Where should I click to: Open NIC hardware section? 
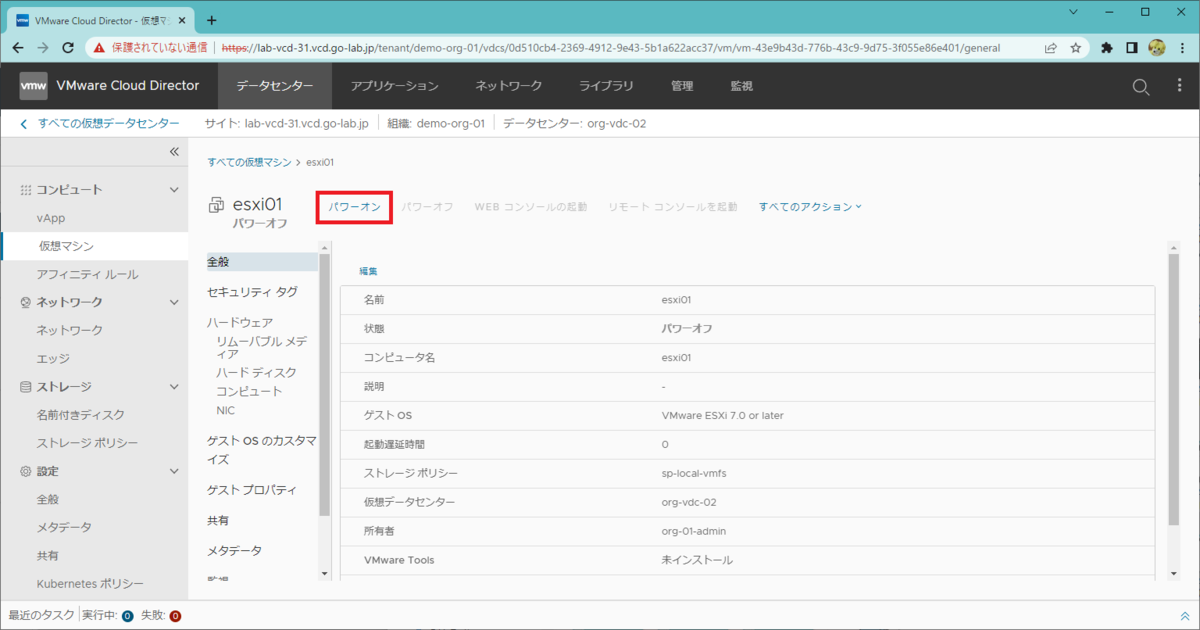point(226,410)
